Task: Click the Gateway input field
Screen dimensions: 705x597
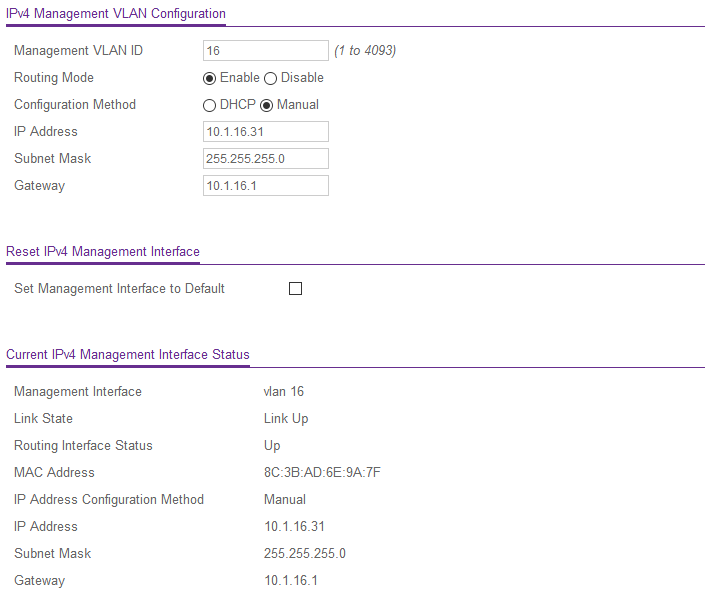Action: click(266, 185)
